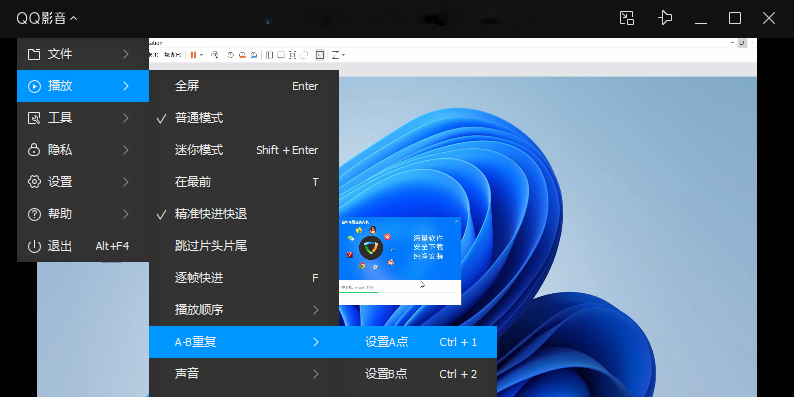Close the QQ影音 player window
Screen dimensions: 794x397
[769, 18]
